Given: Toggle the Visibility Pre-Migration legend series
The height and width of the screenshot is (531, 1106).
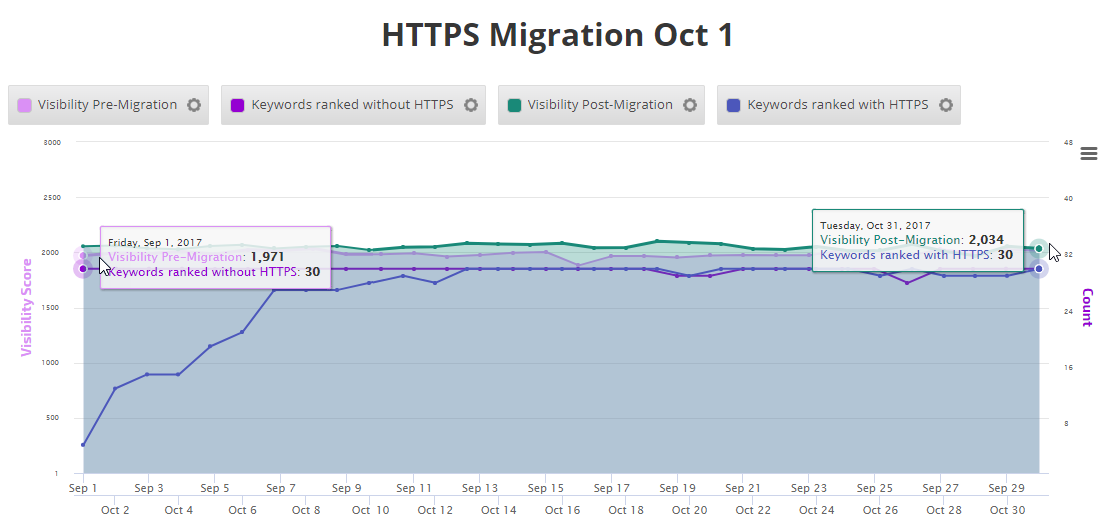Looking at the screenshot, I should pos(107,105).
